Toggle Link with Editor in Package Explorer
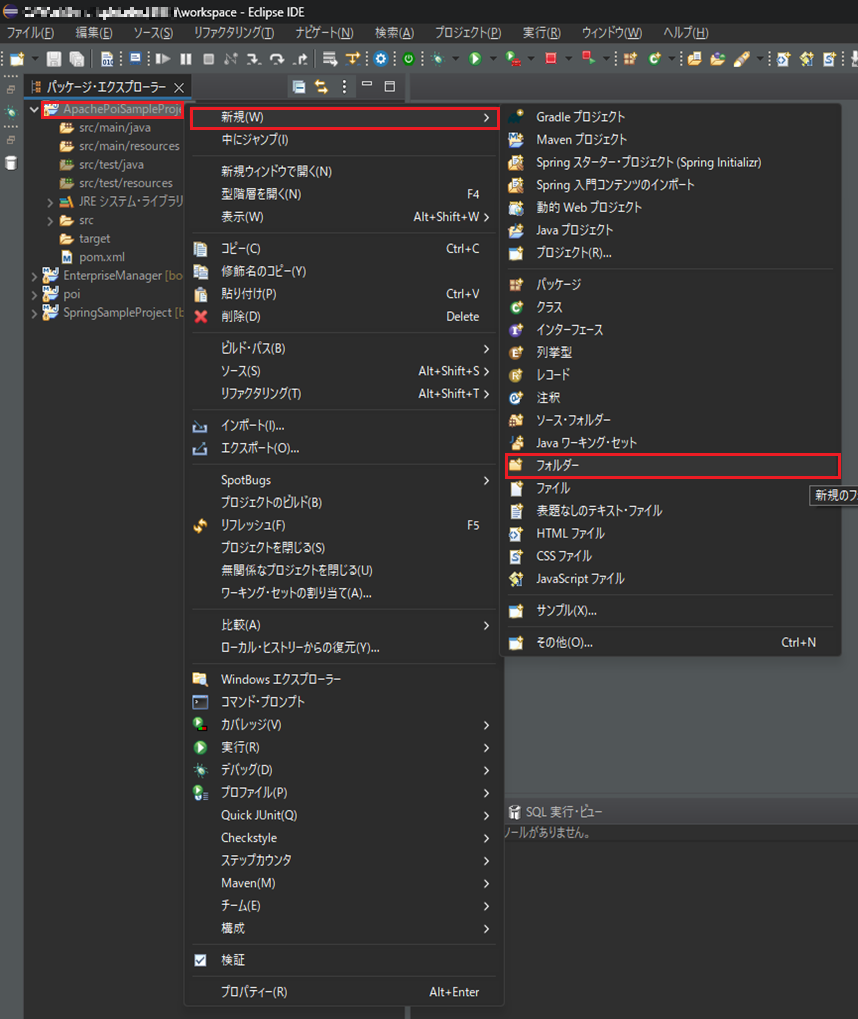The image size is (858, 1019). pos(321,86)
